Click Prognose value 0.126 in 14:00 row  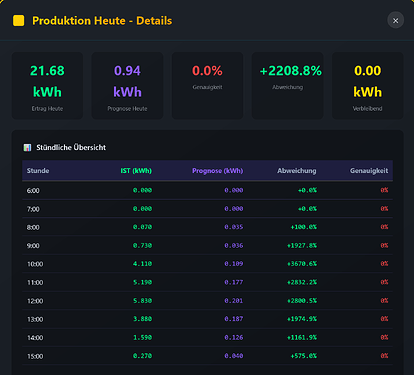pos(234,337)
